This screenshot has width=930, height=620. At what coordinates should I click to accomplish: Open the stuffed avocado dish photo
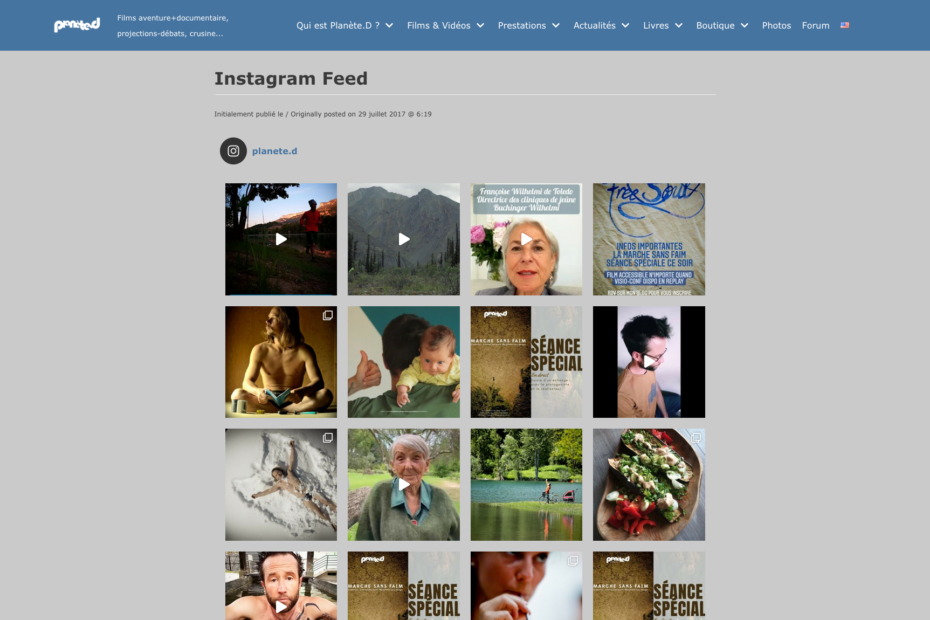[x=649, y=485]
